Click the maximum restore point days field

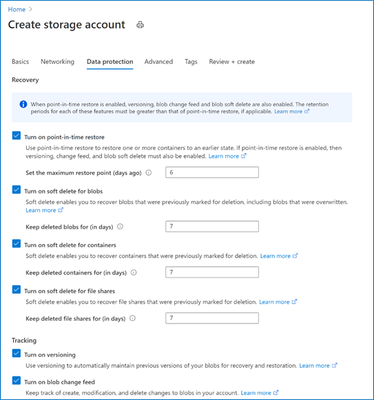click(x=212, y=172)
